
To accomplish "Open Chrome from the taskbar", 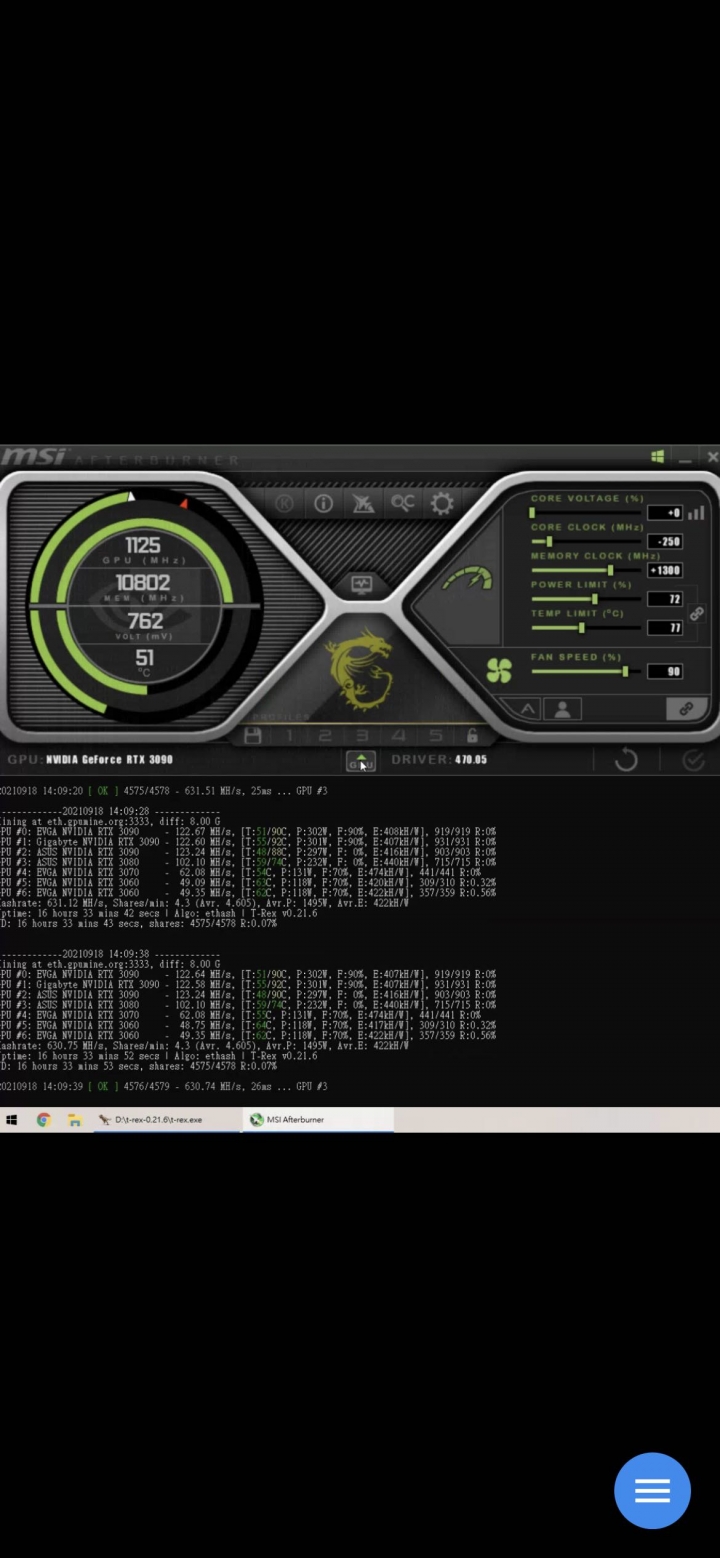I will coord(43,1120).
